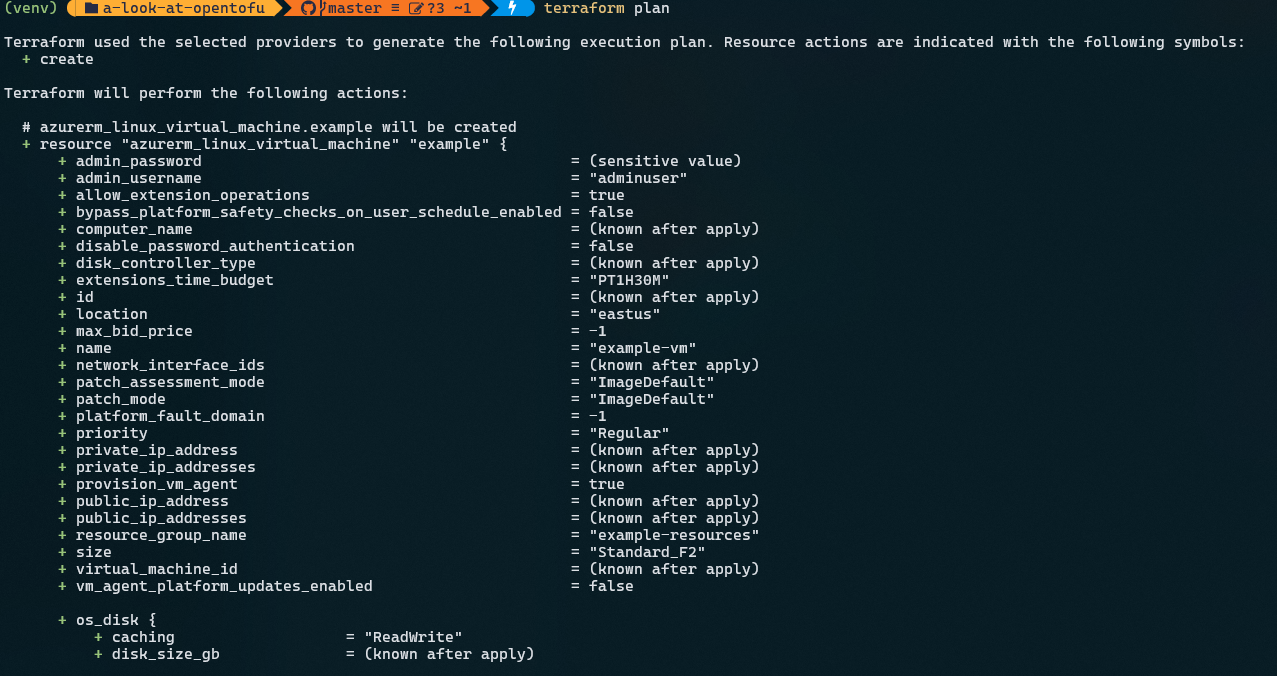Click the "eastus" location value
This screenshot has height=676, width=1277.
(x=624, y=314)
